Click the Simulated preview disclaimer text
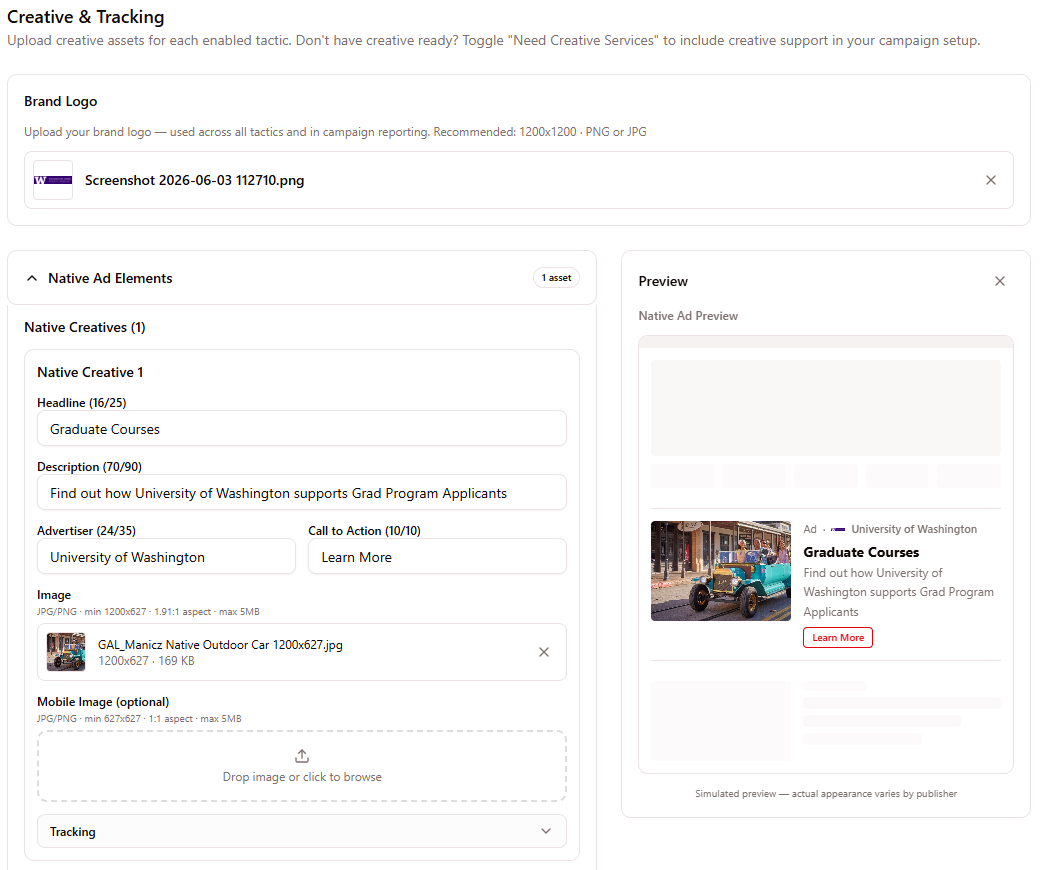This screenshot has width=1042, height=870. pos(825,794)
